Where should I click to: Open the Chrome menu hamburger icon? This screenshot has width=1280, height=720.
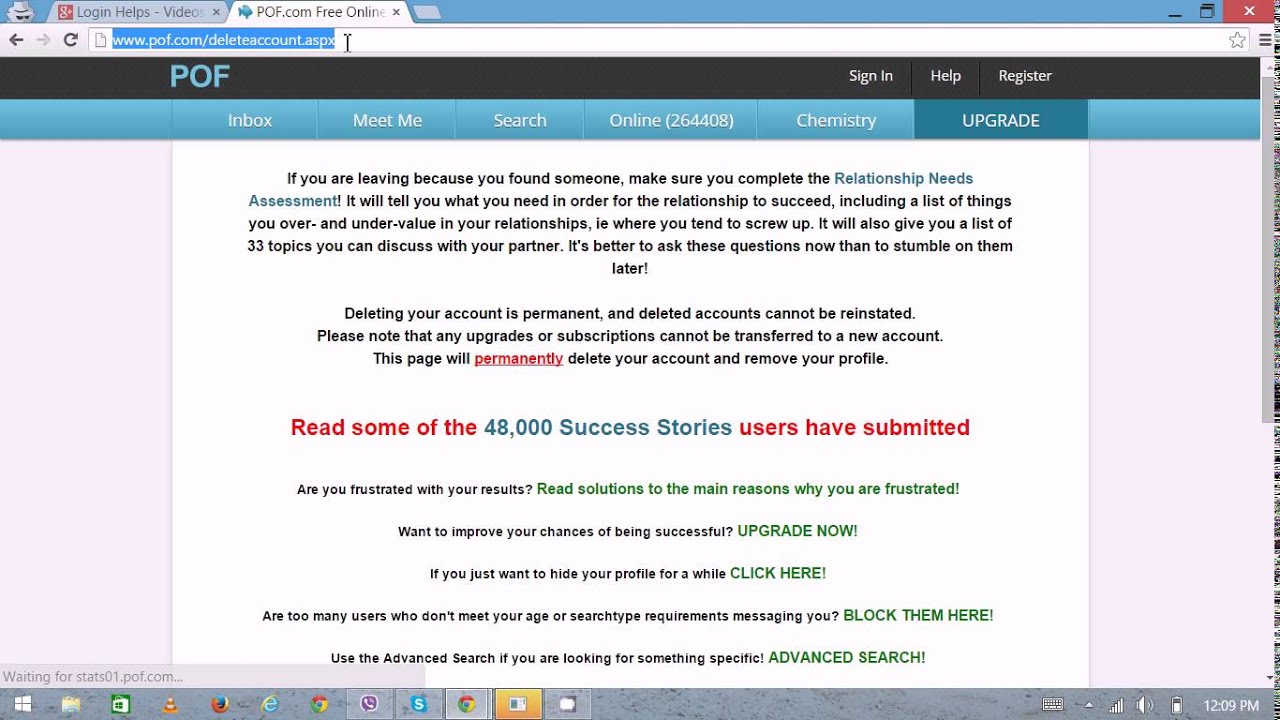click(1266, 40)
